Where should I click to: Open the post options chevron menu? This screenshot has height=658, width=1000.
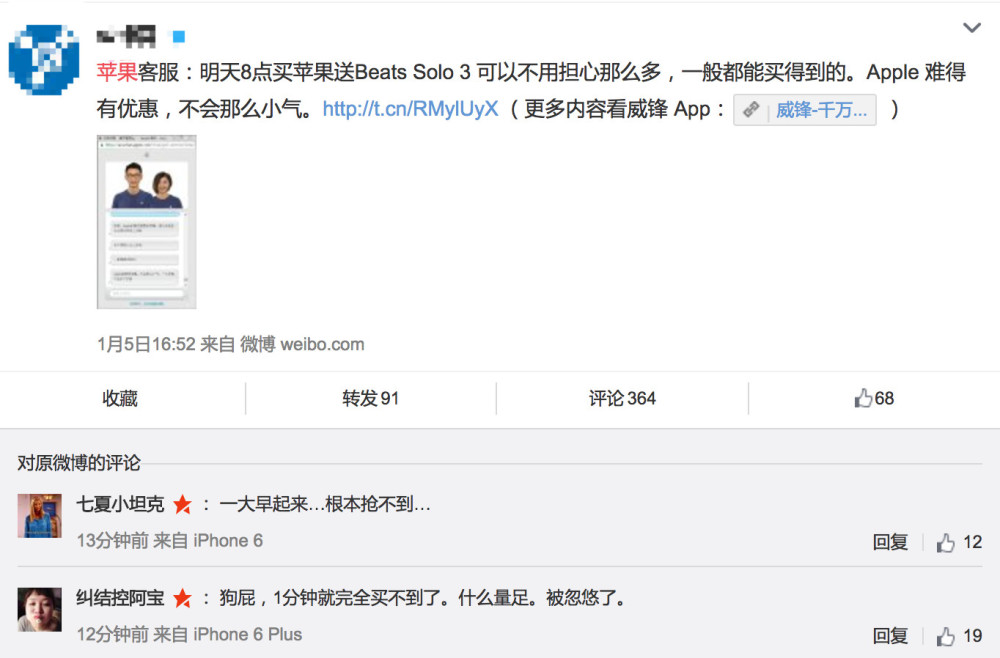[x=971, y=28]
